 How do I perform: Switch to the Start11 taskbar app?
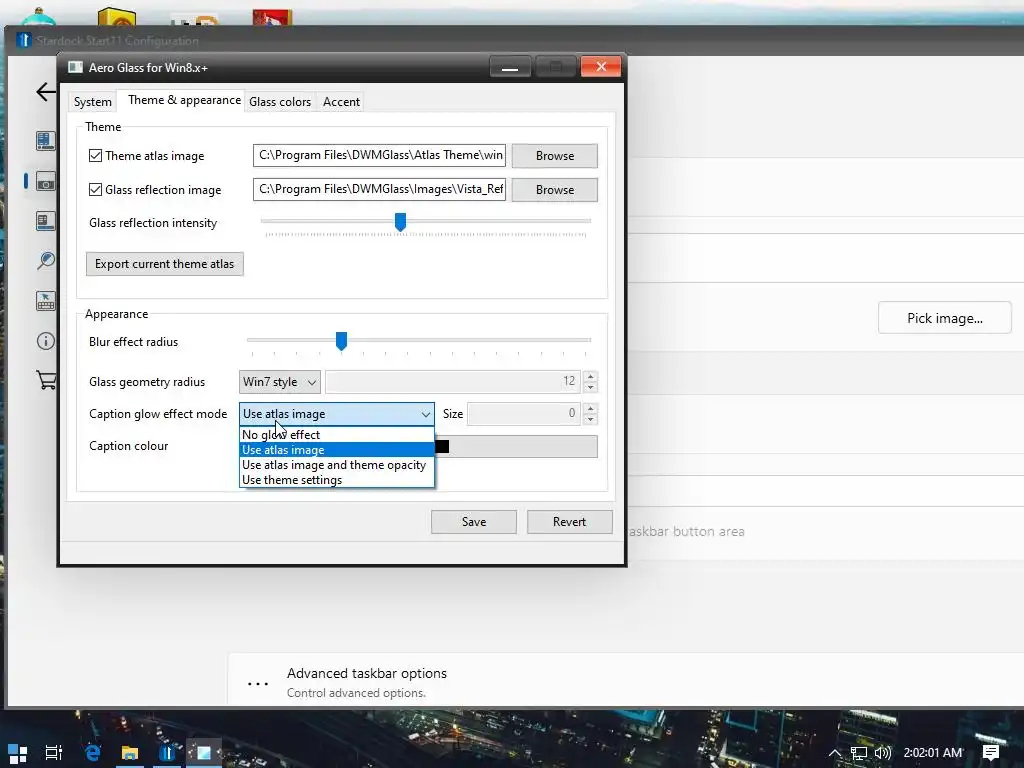pos(167,753)
